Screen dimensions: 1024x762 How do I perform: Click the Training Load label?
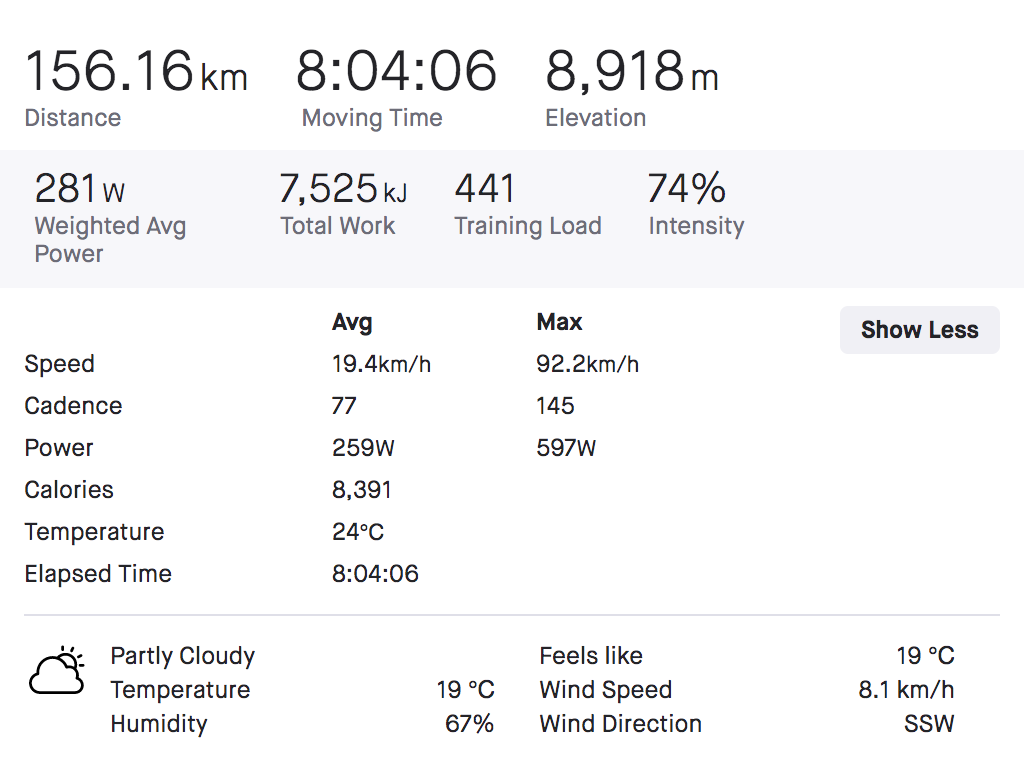point(528,226)
